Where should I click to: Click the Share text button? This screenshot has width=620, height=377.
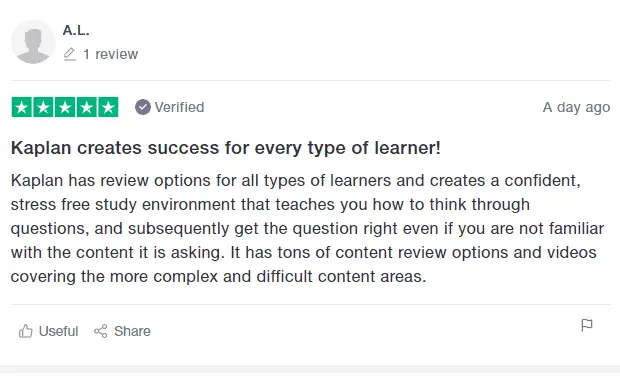pos(132,331)
